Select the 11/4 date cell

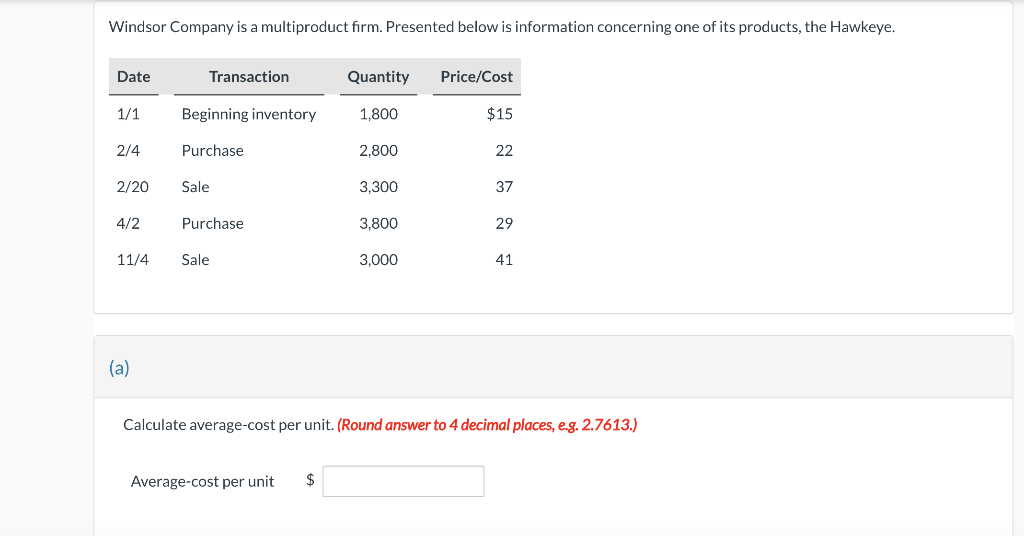point(133,260)
